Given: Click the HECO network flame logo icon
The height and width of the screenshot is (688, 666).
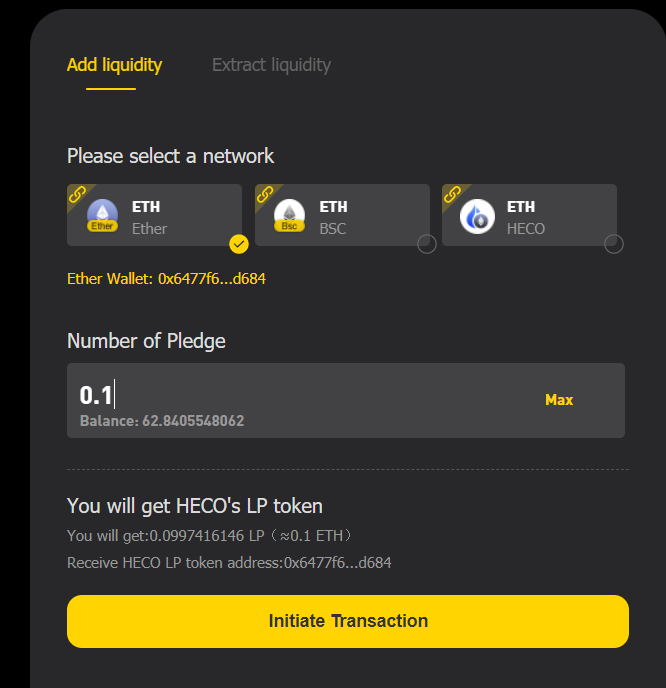Looking at the screenshot, I should (477, 216).
